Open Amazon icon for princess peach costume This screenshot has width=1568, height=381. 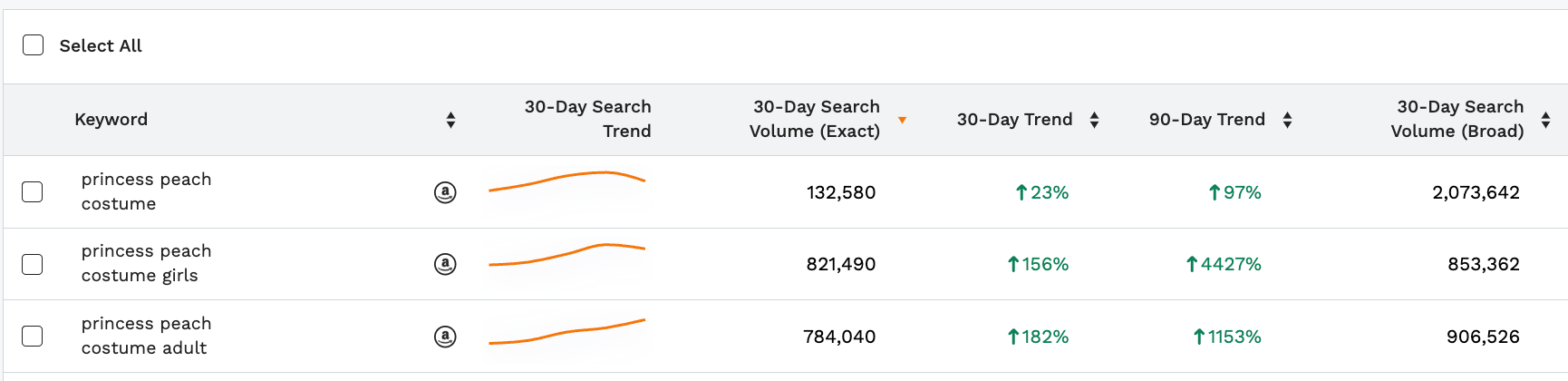pyautogui.click(x=445, y=192)
